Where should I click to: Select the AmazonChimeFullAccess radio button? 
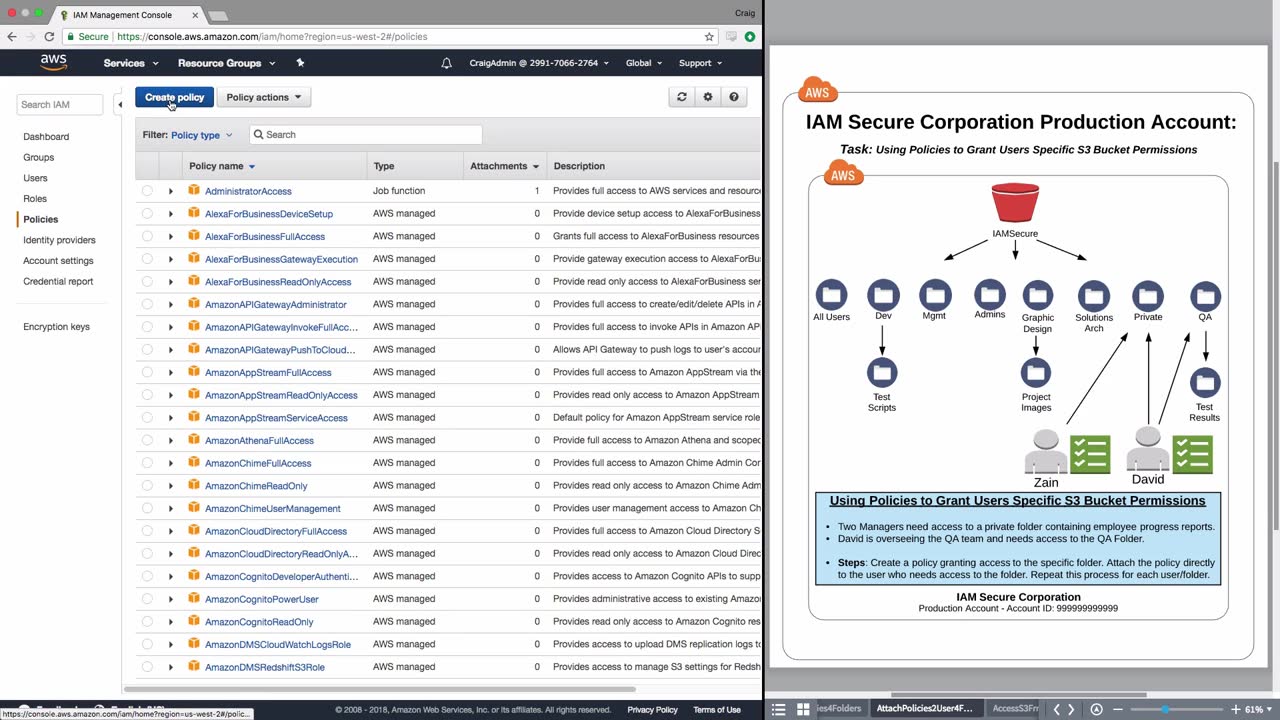(147, 463)
